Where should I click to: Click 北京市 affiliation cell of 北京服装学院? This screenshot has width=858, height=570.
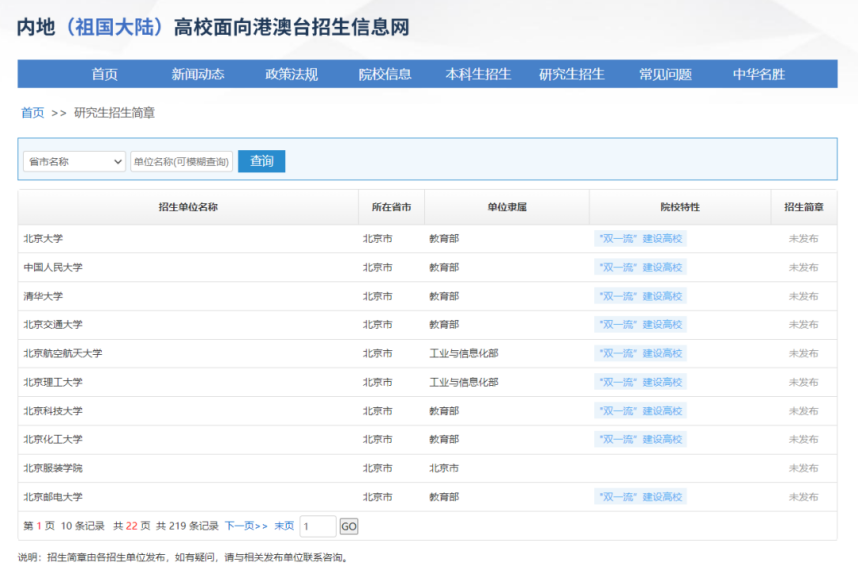point(444,468)
